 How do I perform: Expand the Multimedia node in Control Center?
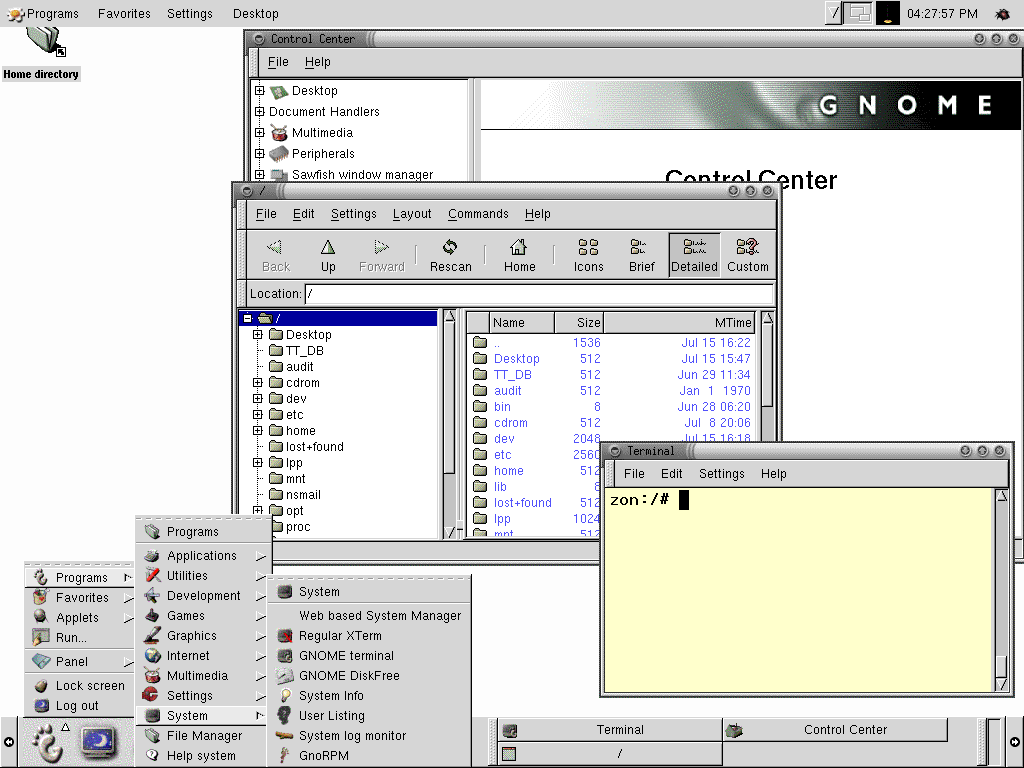point(260,133)
